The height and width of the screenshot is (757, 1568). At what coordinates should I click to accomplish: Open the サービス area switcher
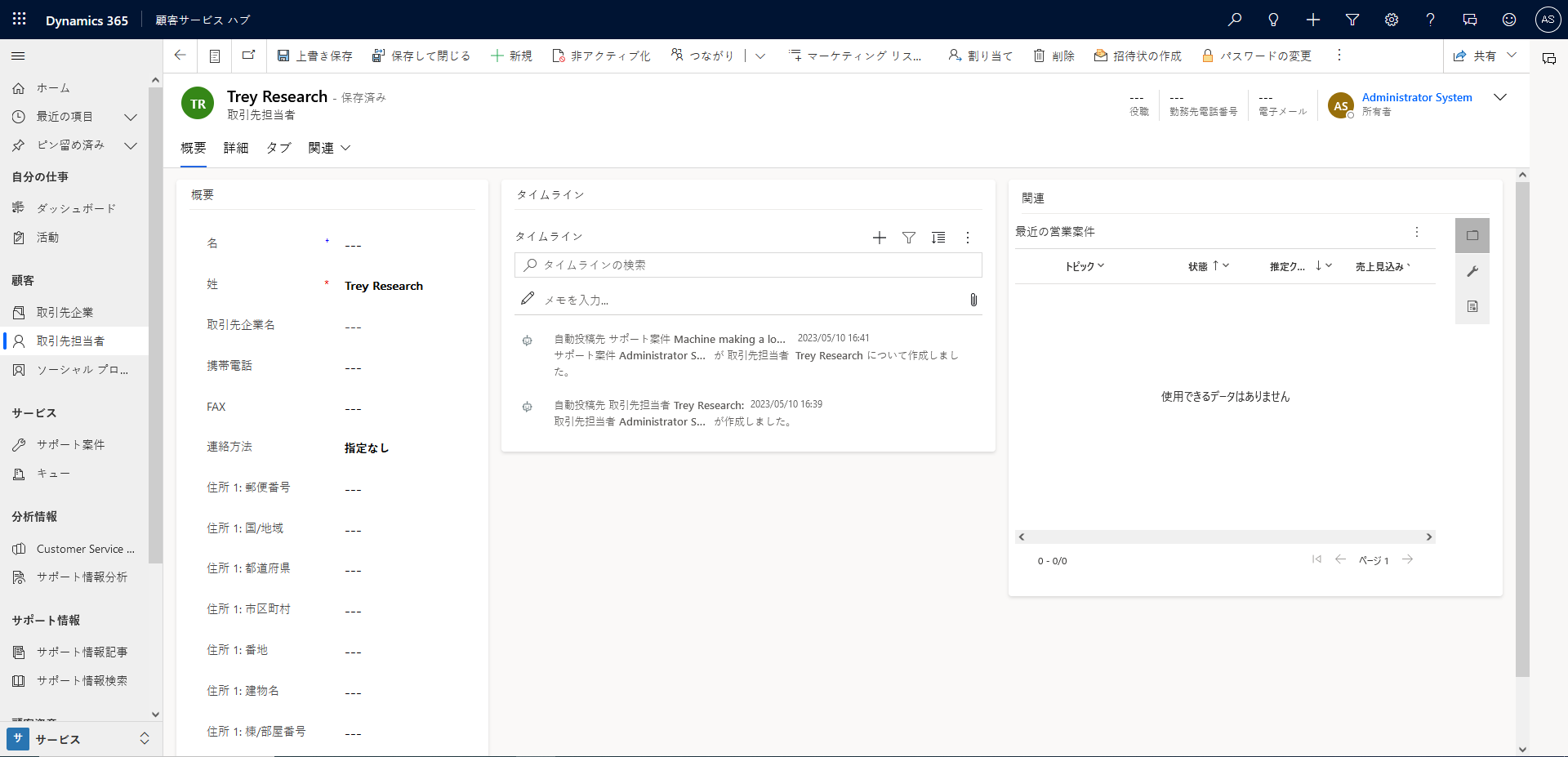(x=81, y=739)
